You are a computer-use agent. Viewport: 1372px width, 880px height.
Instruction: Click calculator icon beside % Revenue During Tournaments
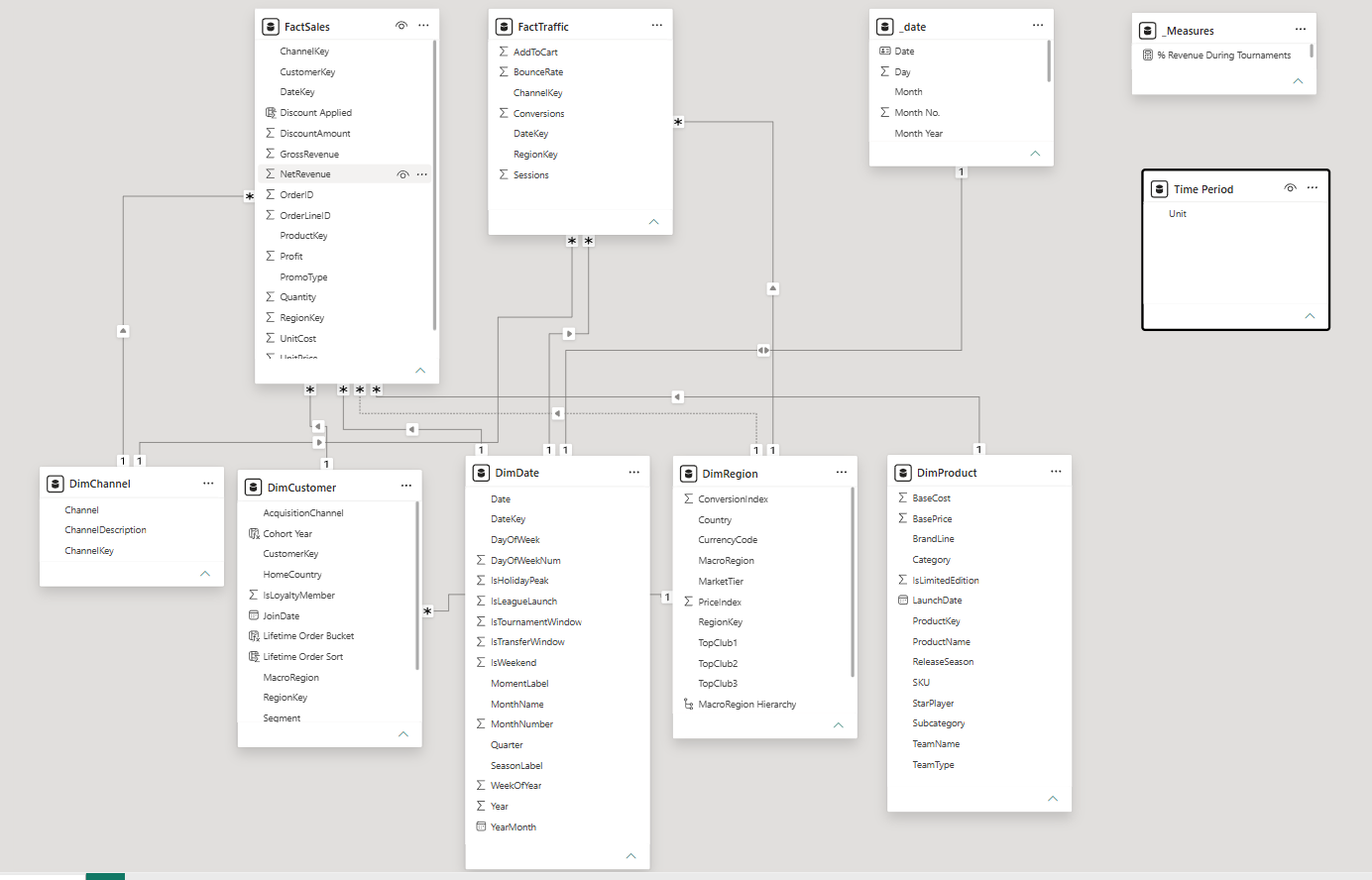point(1148,55)
